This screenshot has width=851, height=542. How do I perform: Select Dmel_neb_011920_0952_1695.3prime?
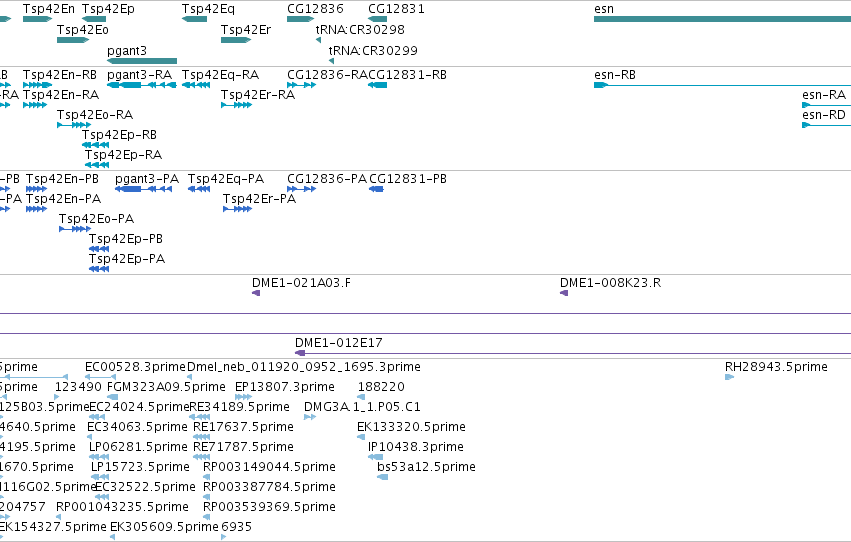[189, 377]
